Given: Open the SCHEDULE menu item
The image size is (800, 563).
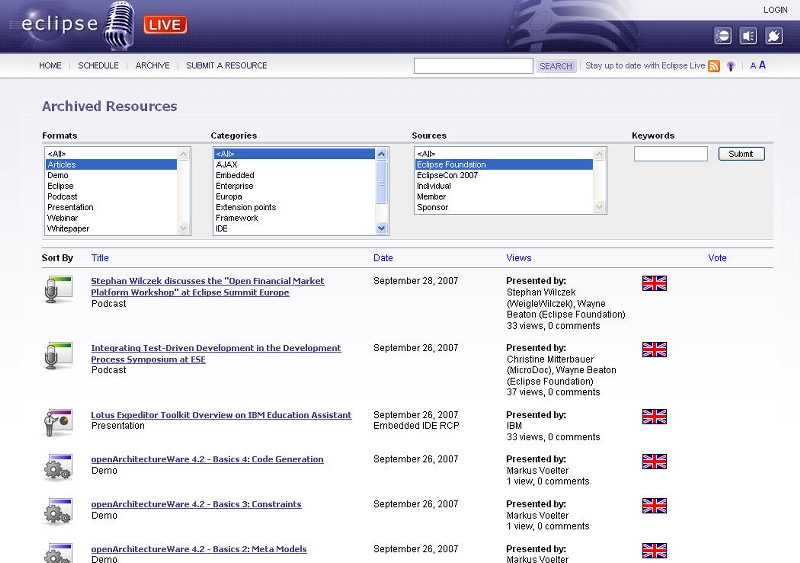Looking at the screenshot, I should [x=98, y=65].
